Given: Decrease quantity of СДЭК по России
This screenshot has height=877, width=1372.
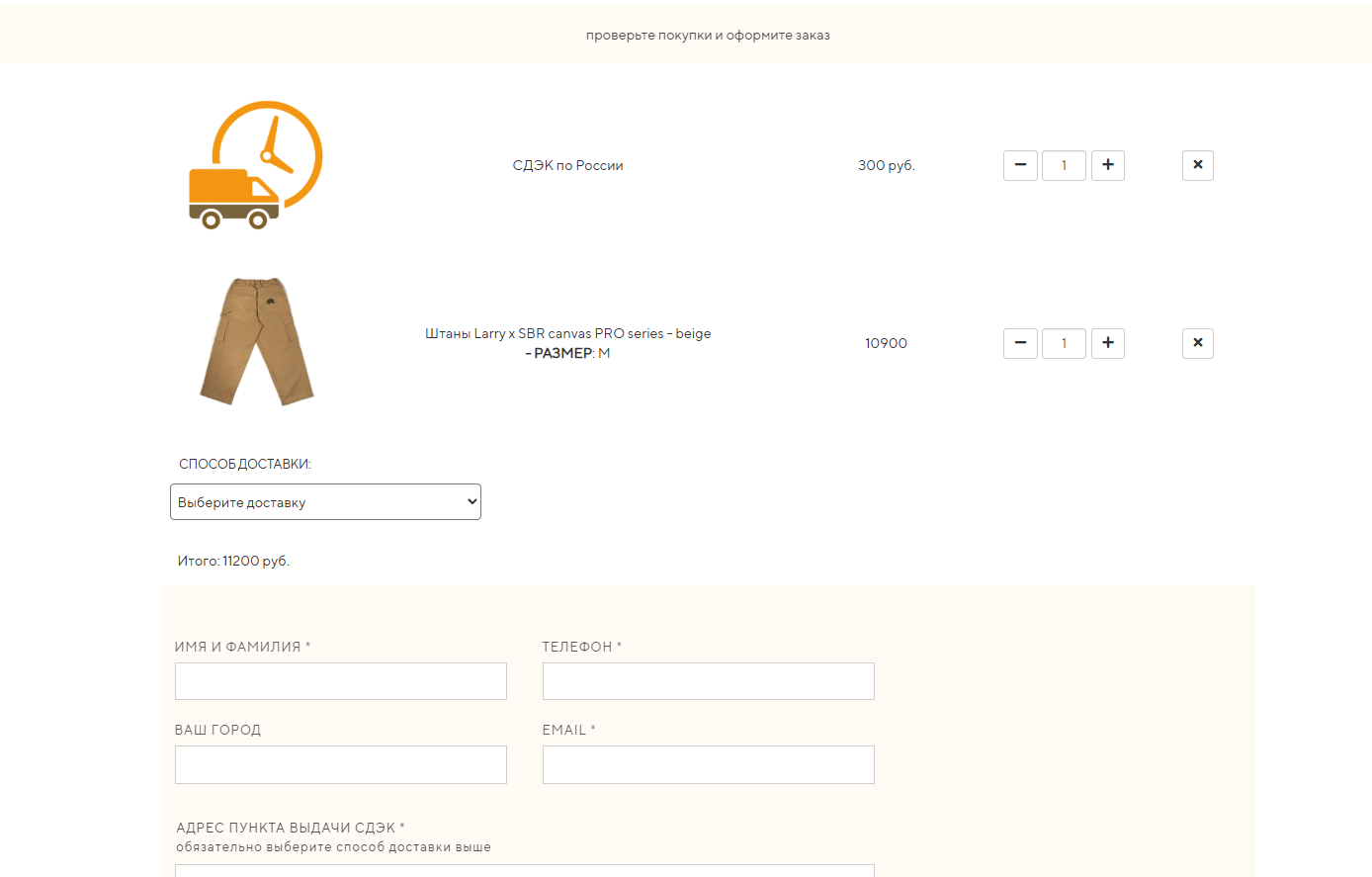Looking at the screenshot, I should [1020, 165].
